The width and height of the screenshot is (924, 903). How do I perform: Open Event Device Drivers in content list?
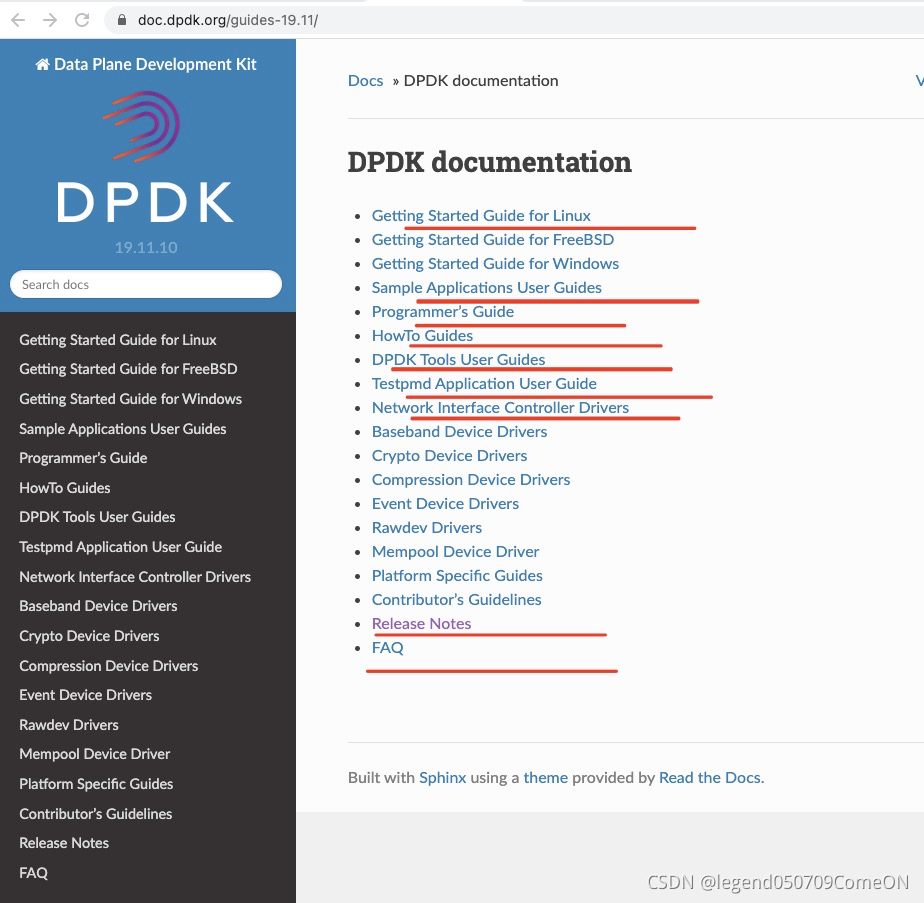445,504
